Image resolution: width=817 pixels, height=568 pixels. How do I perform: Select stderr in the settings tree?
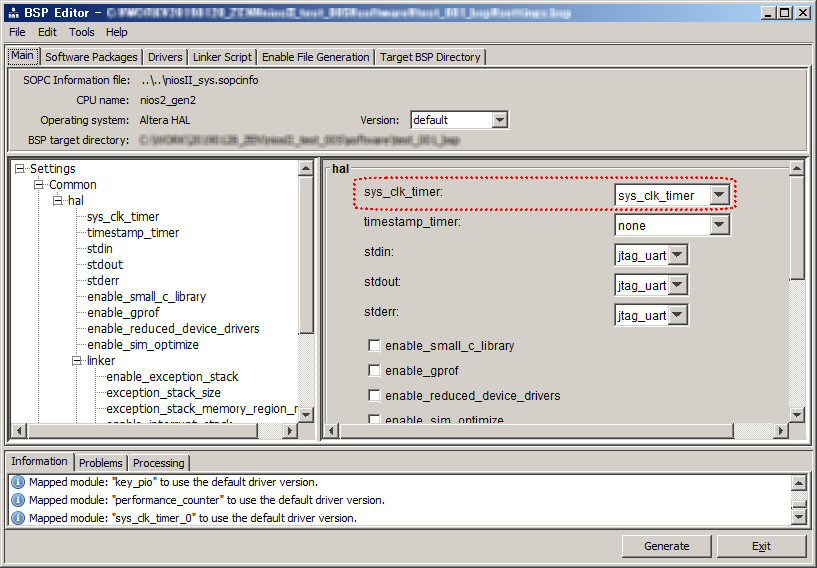click(x=103, y=281)
